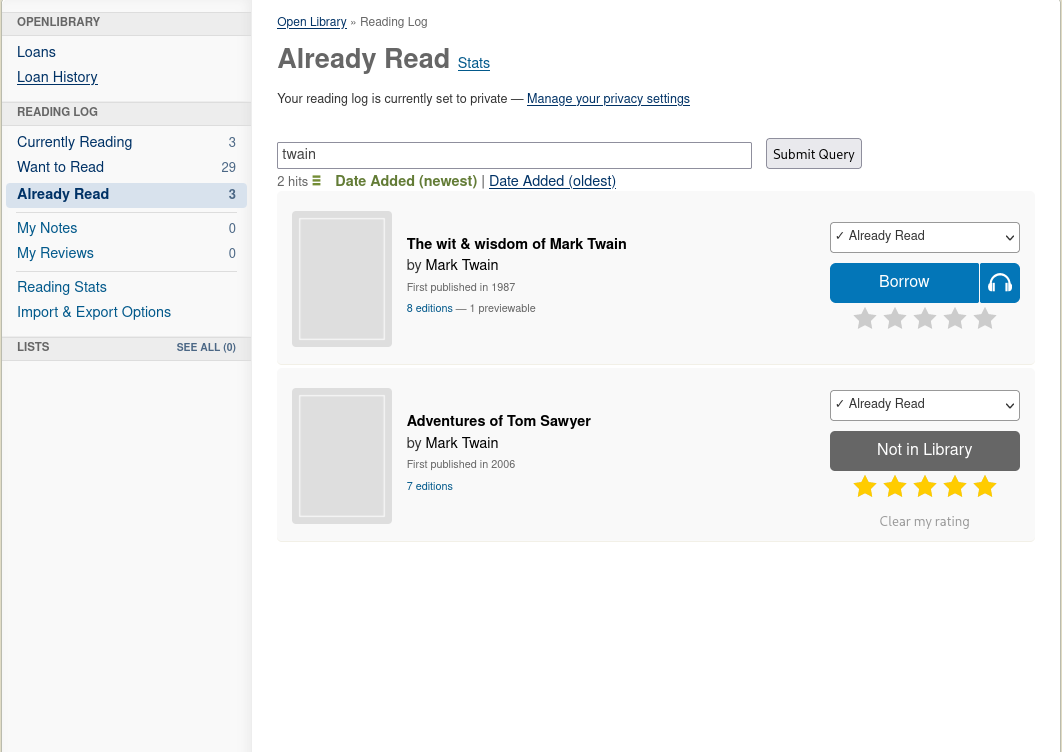Viewport: 1062px width, 752px height.
Task: View the 7 editions link
Action: (x=429, y=486)
